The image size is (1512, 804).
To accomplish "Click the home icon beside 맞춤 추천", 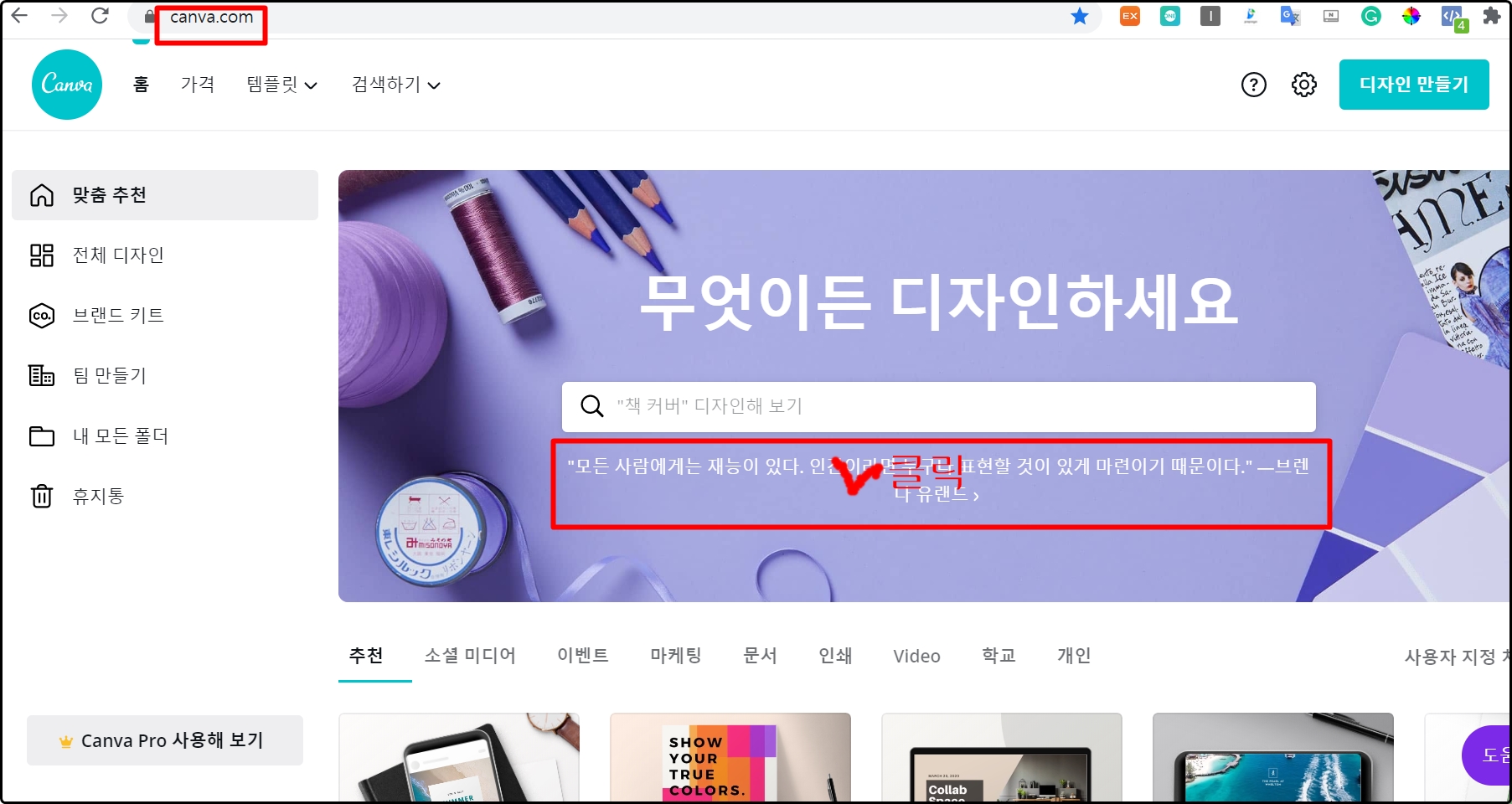I will (42, 195).
